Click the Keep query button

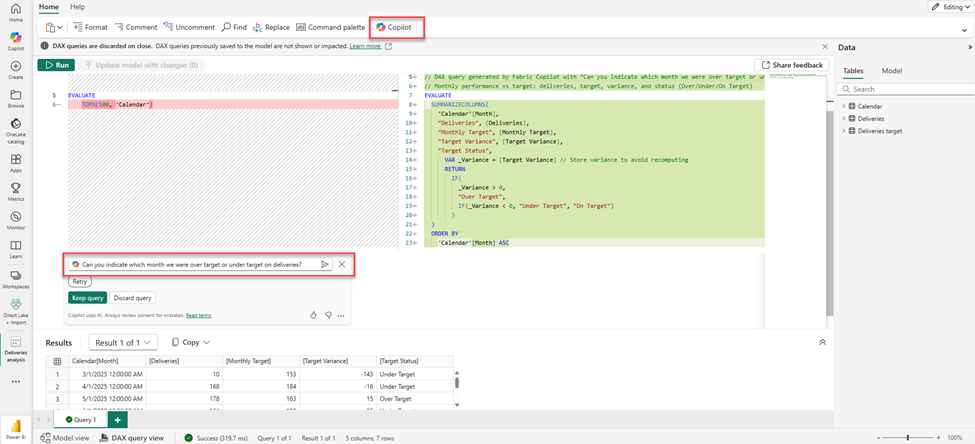tap(88, 298)
